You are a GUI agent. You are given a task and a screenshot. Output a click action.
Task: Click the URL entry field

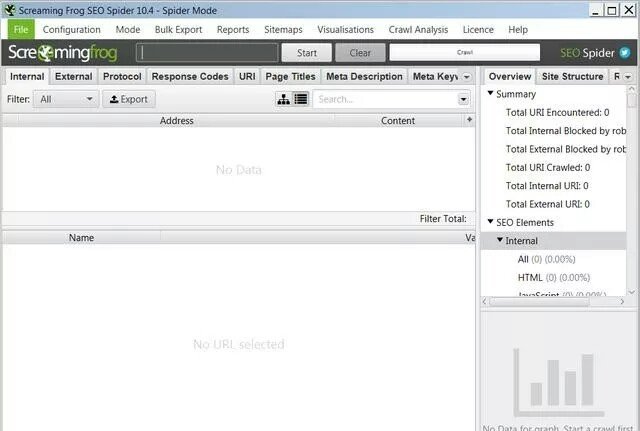coord(207,53)
